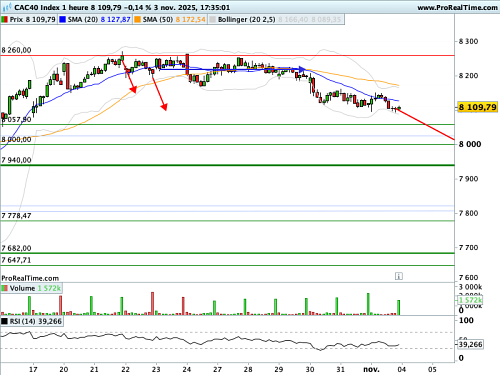Click date 28 on the time axis
Screen dimensions: 500x375
[248, 369]
